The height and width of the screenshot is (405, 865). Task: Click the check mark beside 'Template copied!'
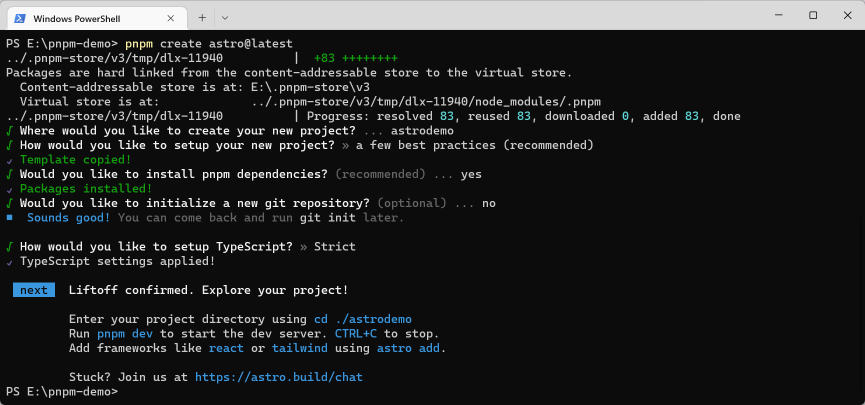(9, 161)
